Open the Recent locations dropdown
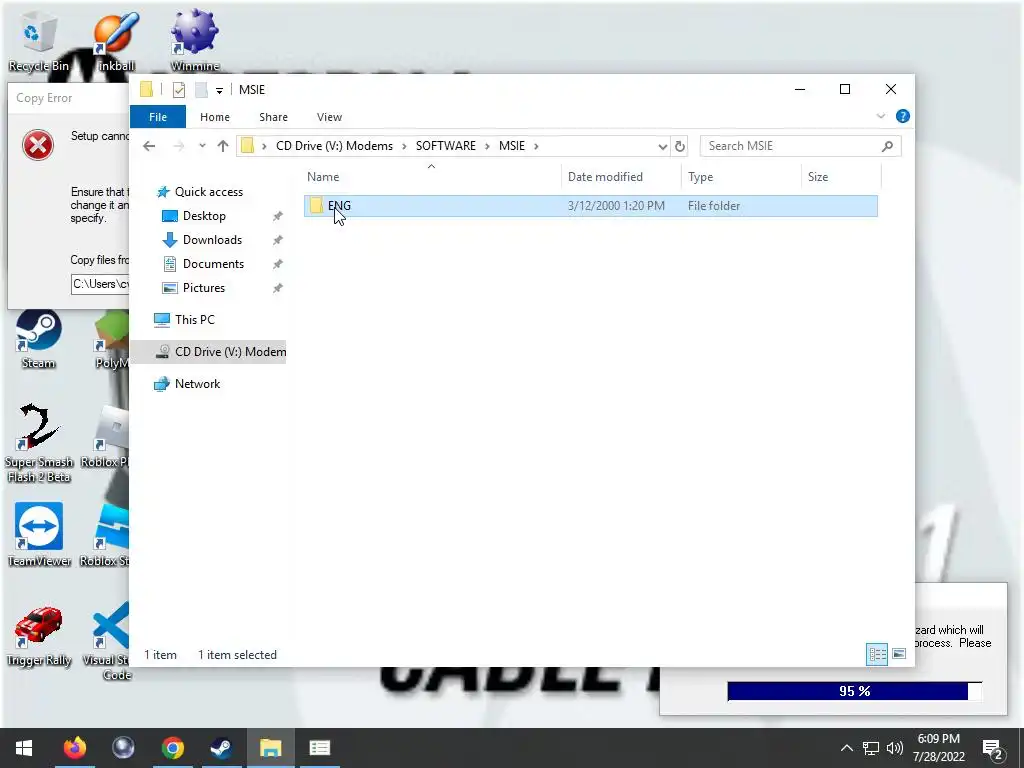Viewport: 1024px width, 768px height. point(202,146)
